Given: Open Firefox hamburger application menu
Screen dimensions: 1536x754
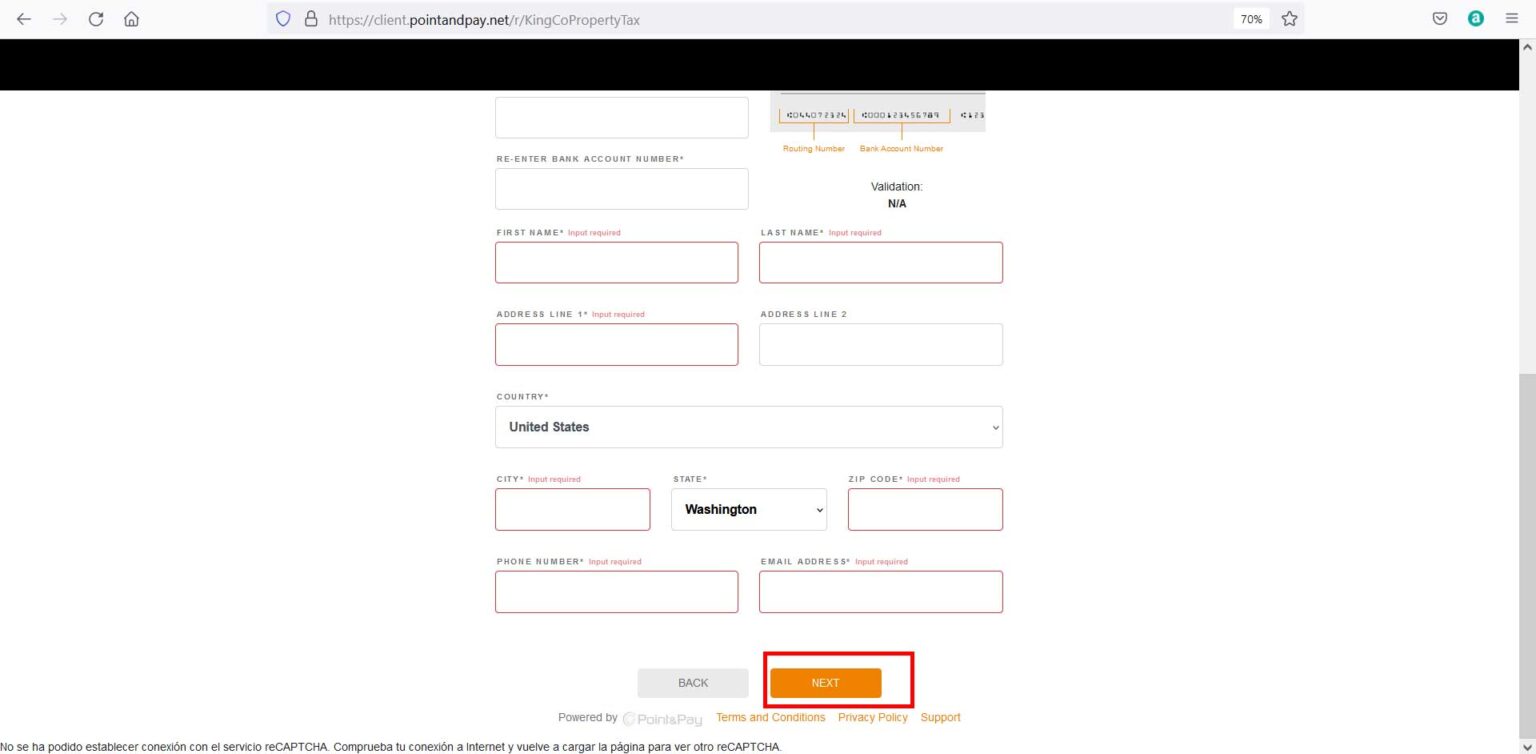Looking at the screenshot, I should 1511,19.
